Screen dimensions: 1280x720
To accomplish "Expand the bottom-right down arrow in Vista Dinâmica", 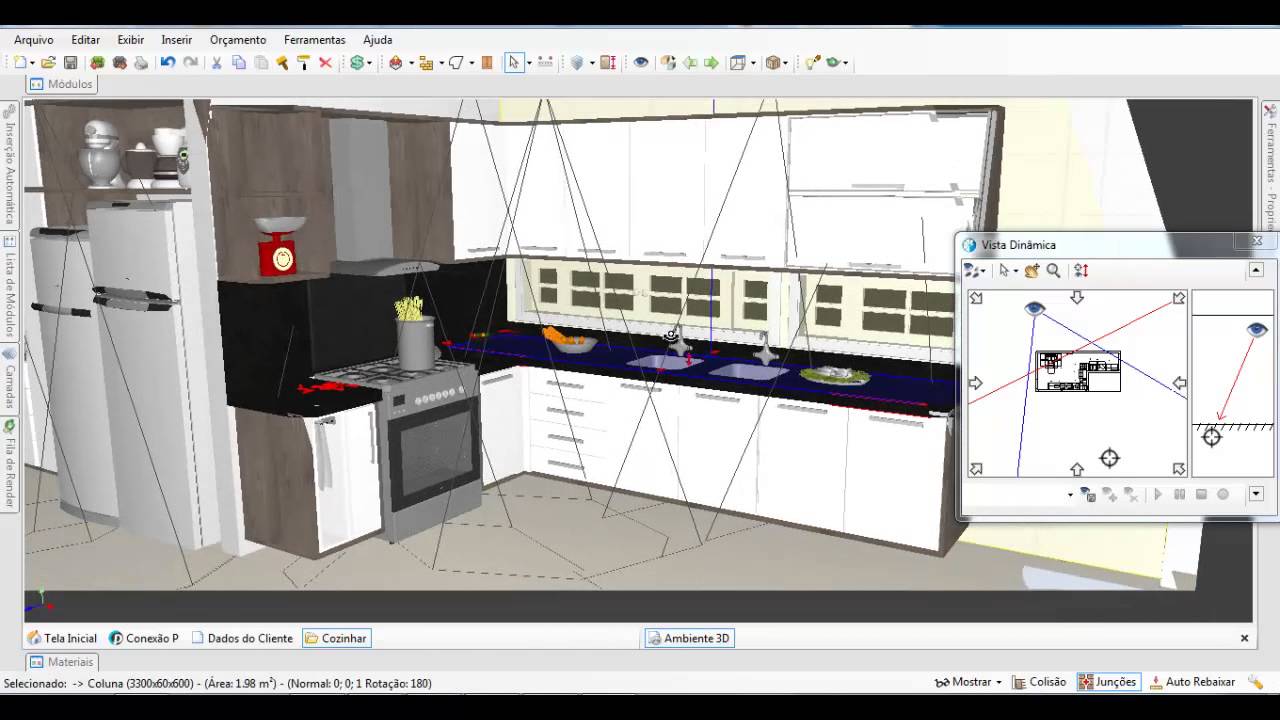I will [x=1256, y=494].
